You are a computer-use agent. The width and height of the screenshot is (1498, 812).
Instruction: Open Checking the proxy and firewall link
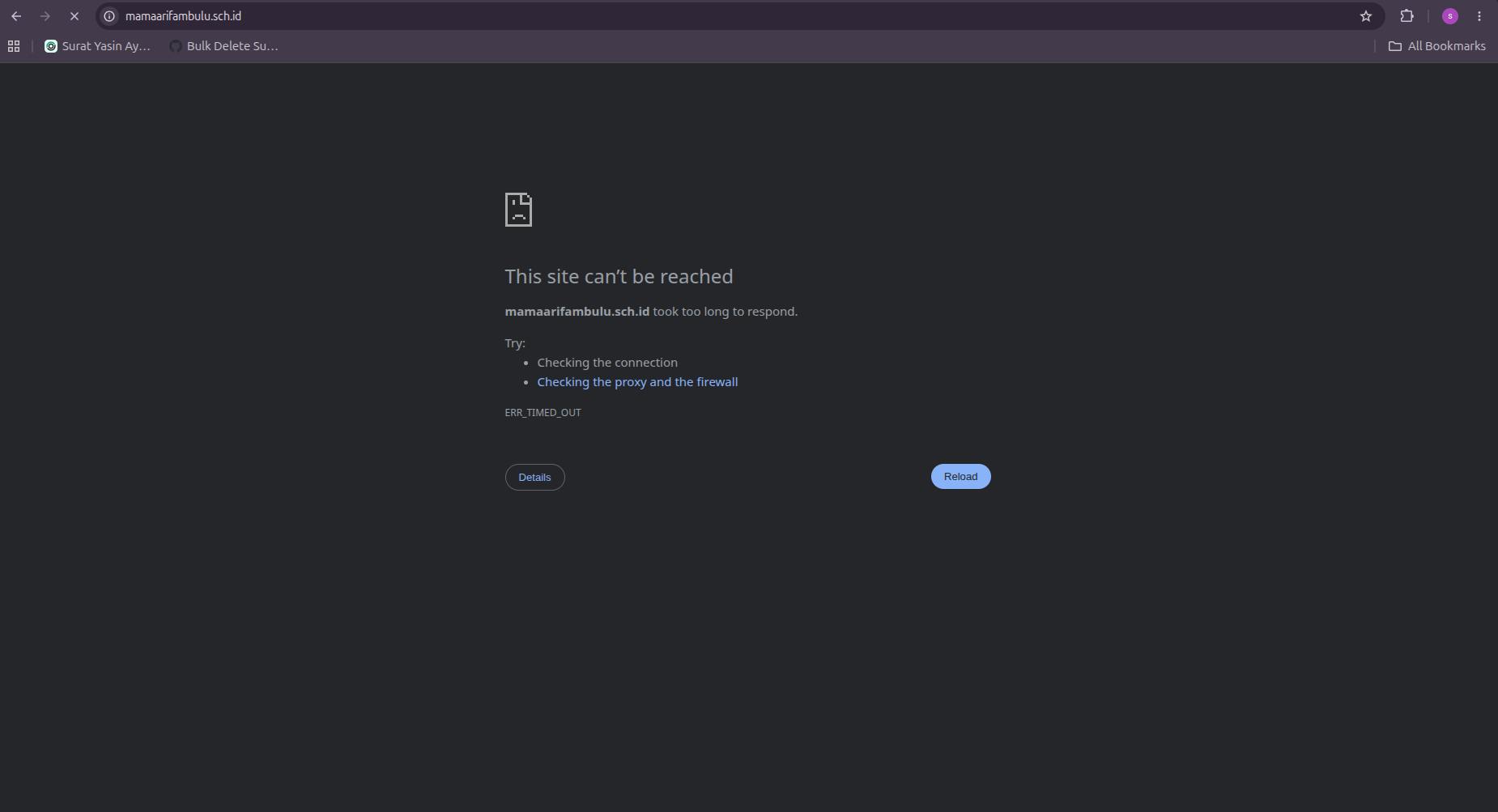click(637, 382)
